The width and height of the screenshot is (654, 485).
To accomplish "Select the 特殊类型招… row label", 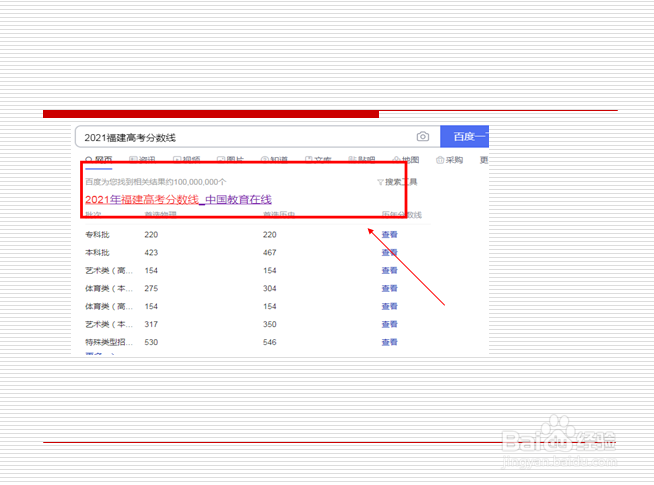I will point(109,342).
